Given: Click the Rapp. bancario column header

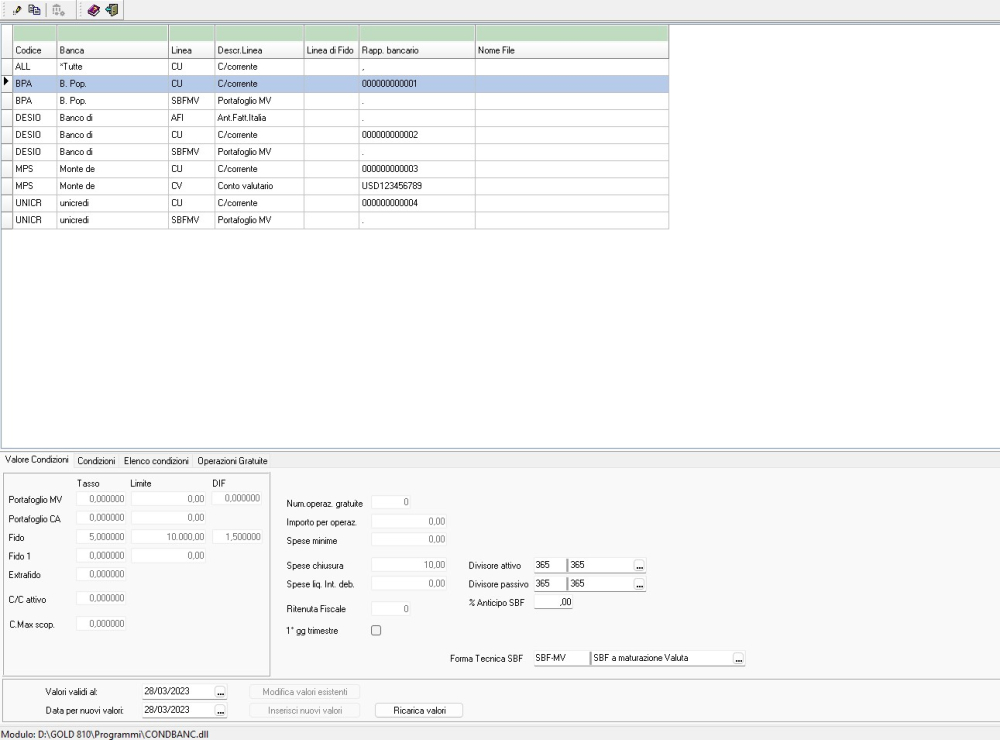Looking at the screenshot, I should [416, 49].
